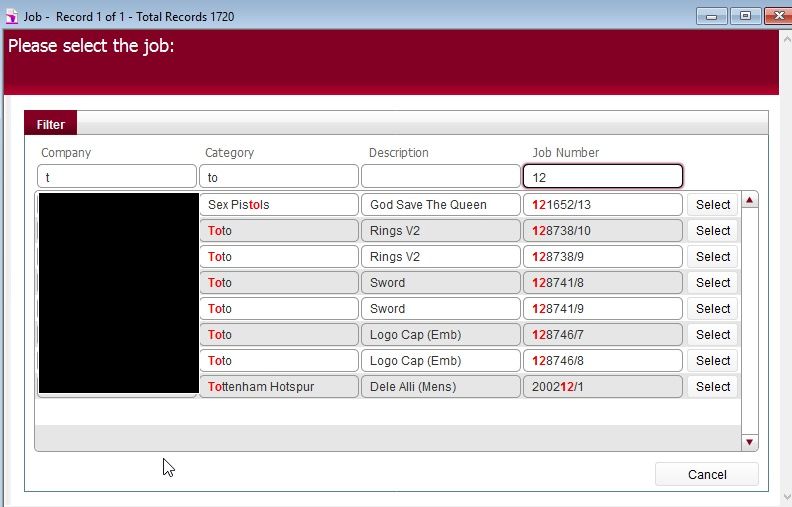The width and height of the screenshot is (792, 507).
Task: Click the 200212/1 job number cell
Action: click(x=602, y=387)
